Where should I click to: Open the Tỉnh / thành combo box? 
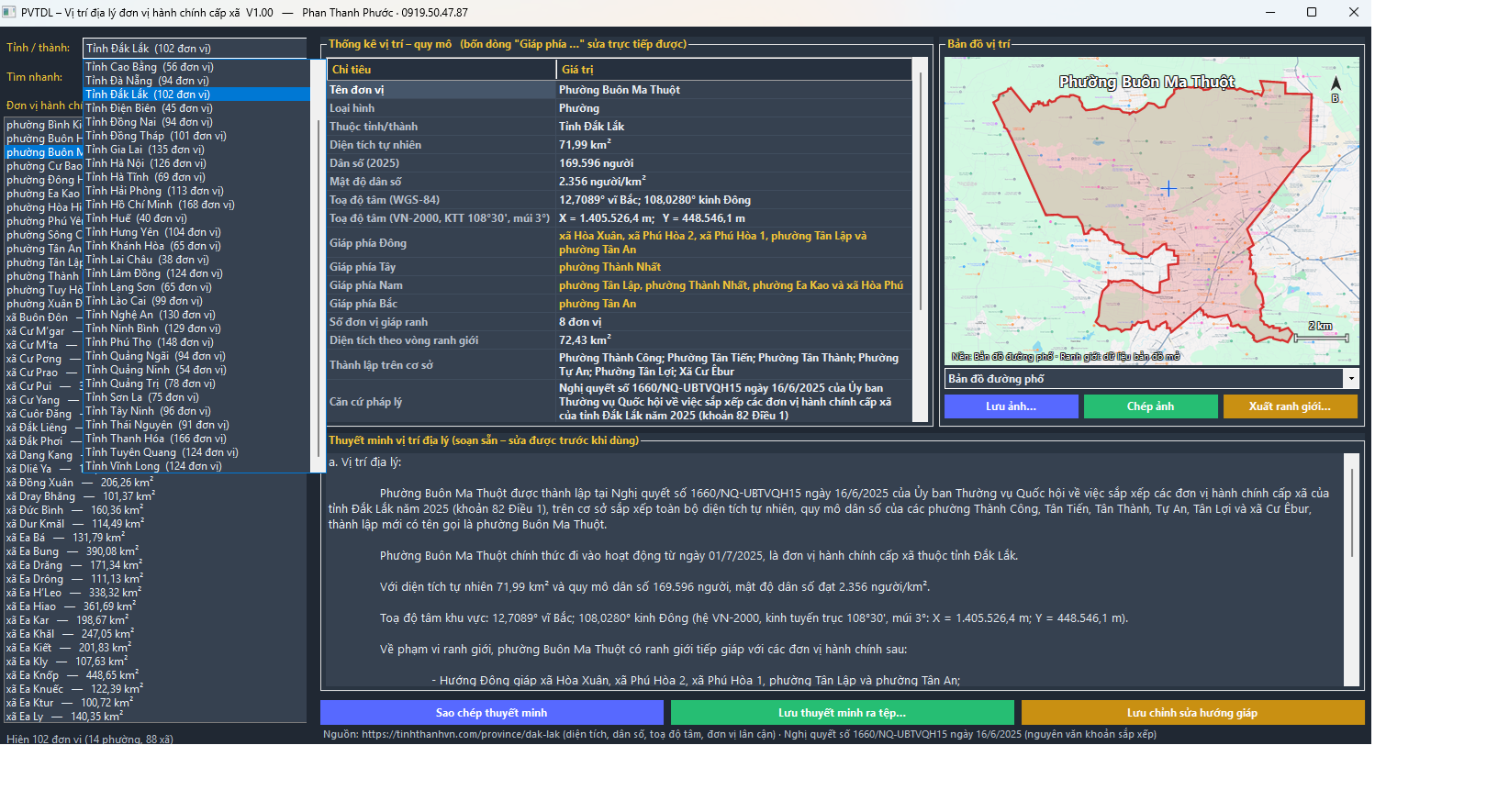click(x=195, y=49)
